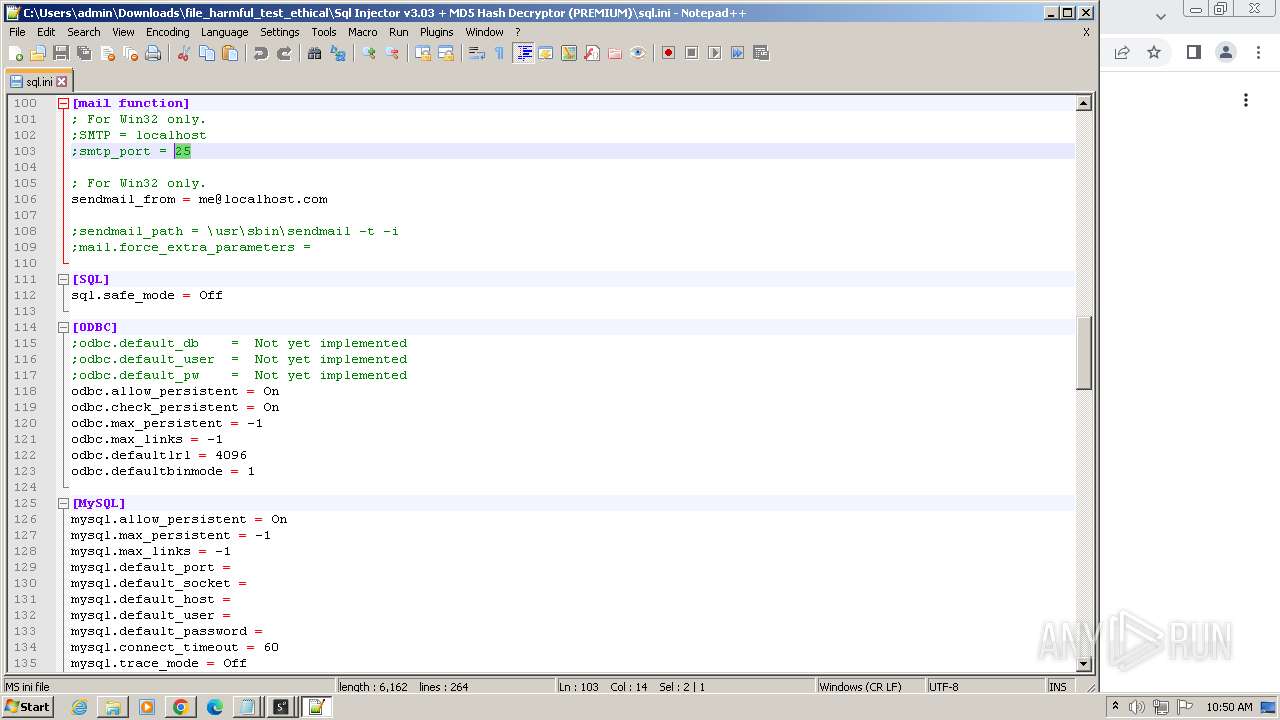
Task: Click the user-defined language icon
Action: [546, 53]
